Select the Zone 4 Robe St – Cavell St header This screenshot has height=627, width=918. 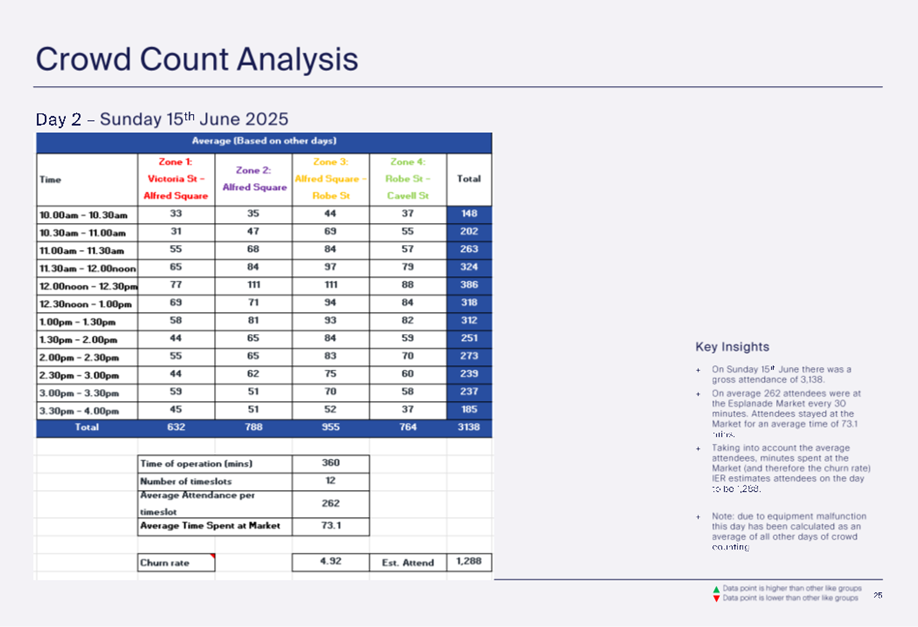[x=407, y=178]
